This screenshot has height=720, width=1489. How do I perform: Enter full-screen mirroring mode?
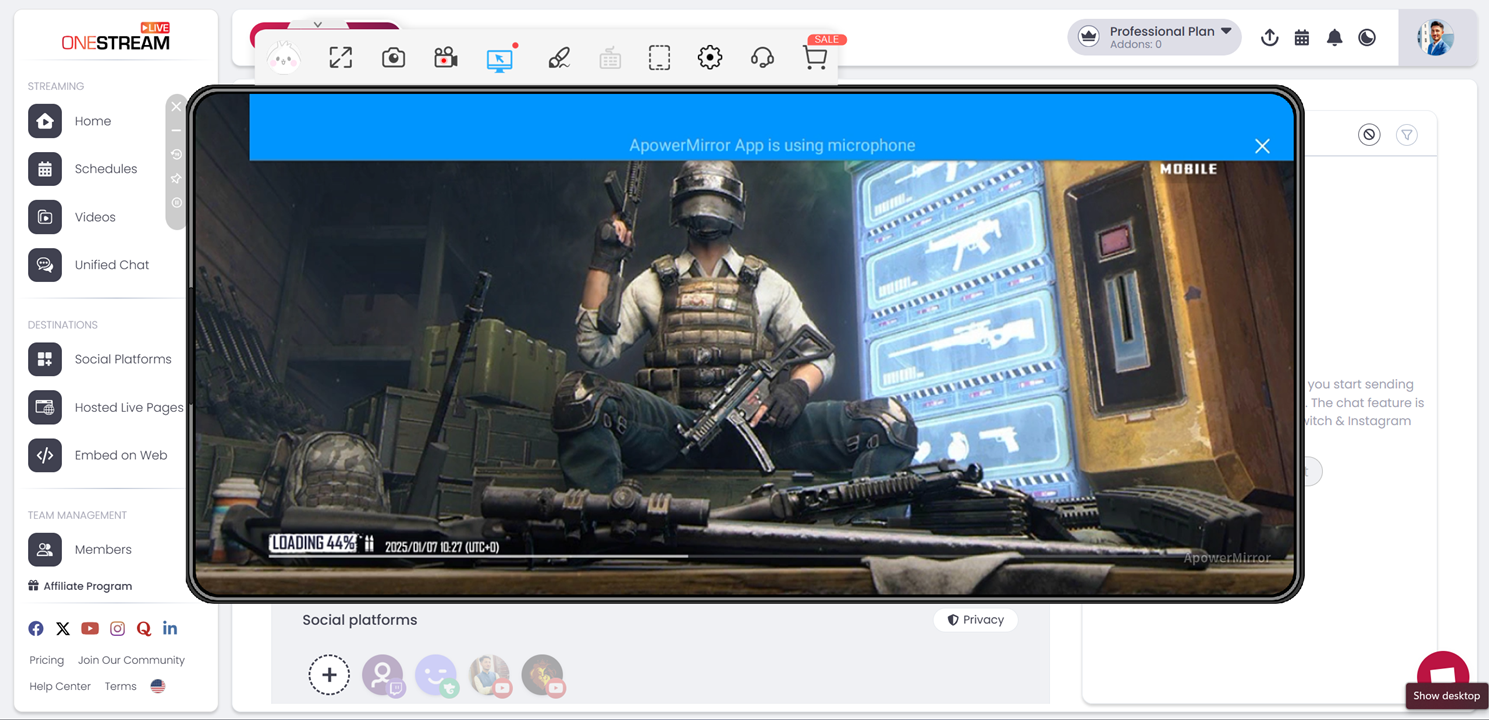point(340,57)
